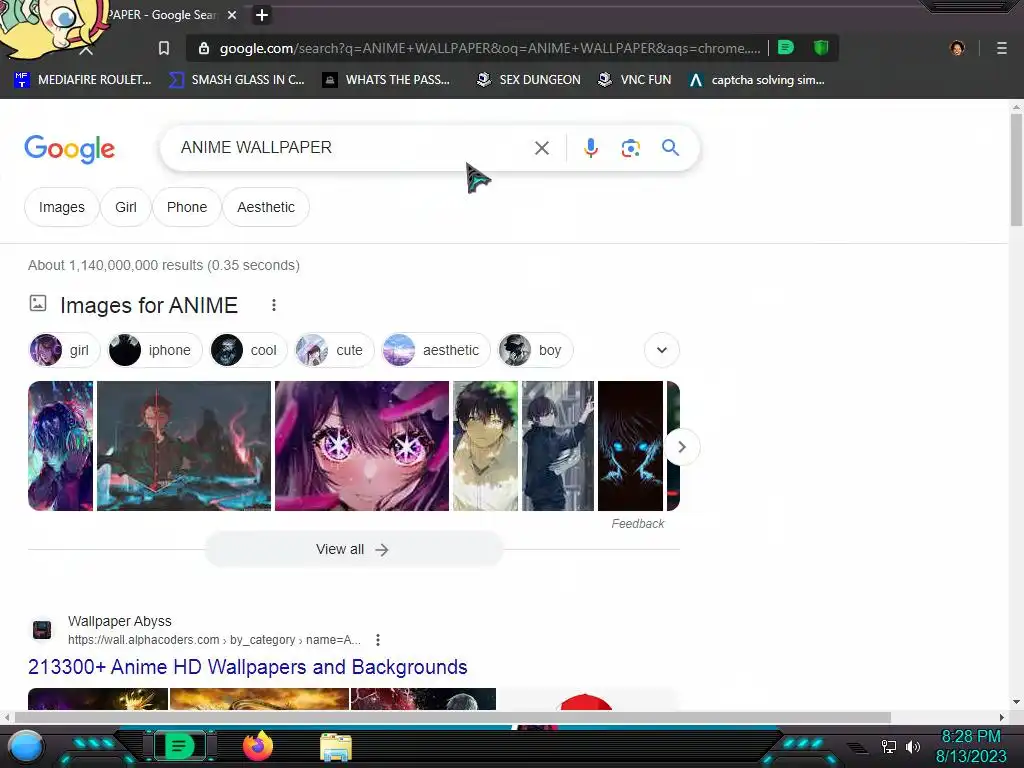The height and width of the screenshot is (768, 1024).
Task: Search by image with the Lens icon
Action: point(630,148)
